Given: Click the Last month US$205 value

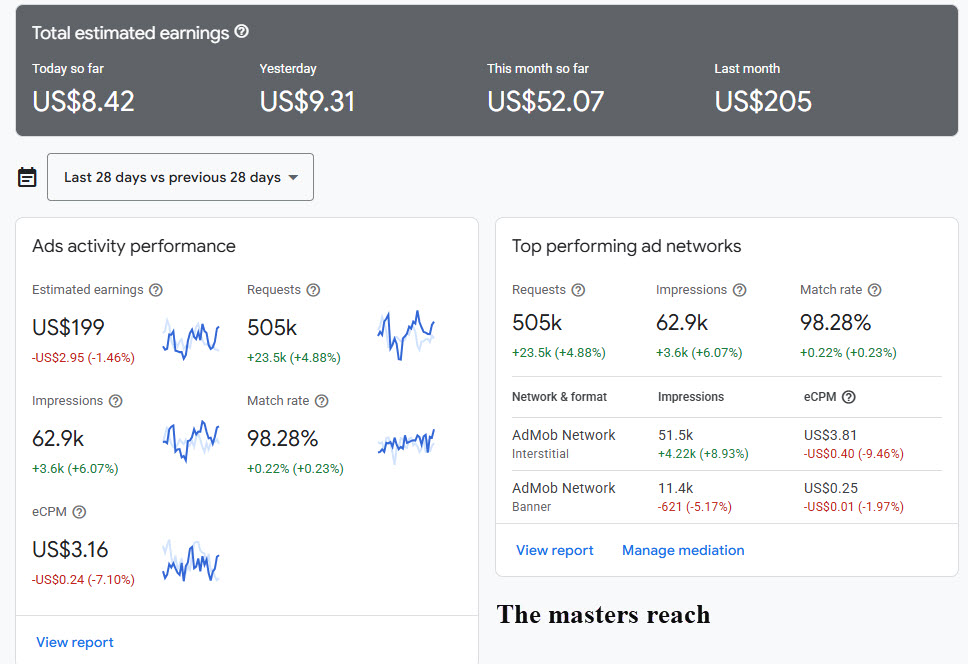Looking at the screenshot, I should tap(763, 102).
